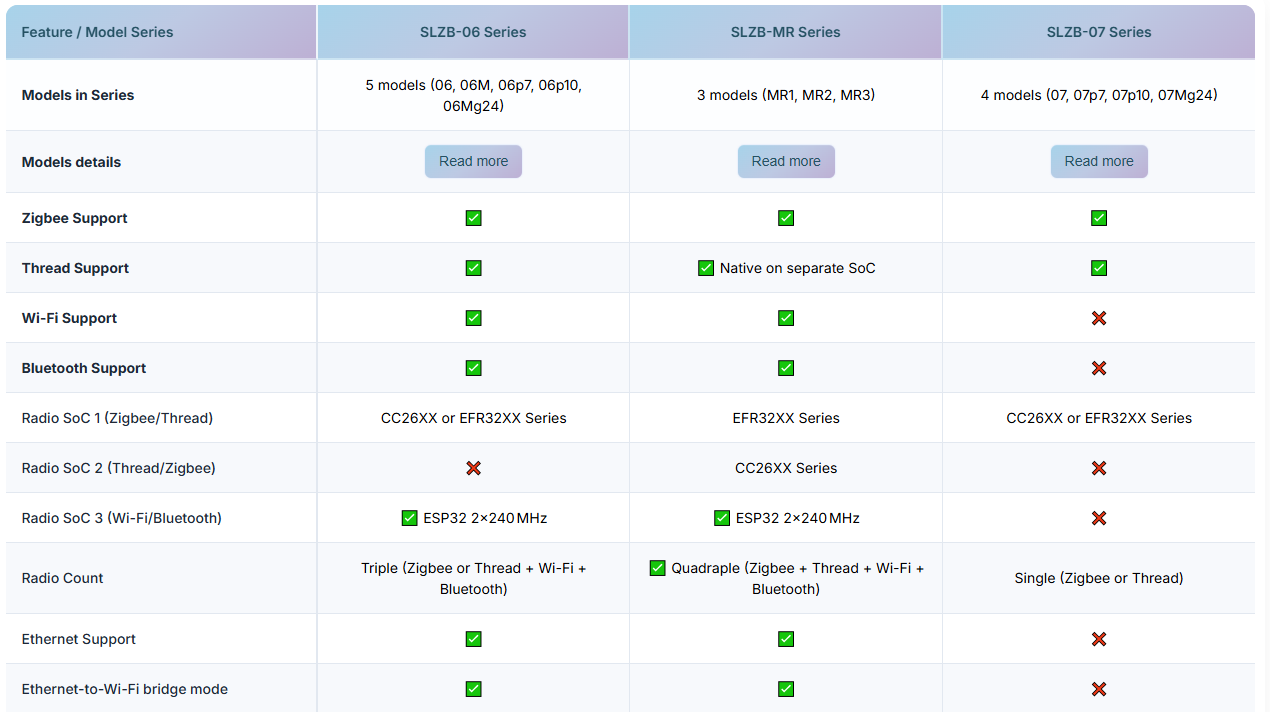Click SLZB-MR Ethernet-to-Wi-Fi bridge mode checkmark
This screenshot has width=1270, height=712.
(x=786, y=689)
